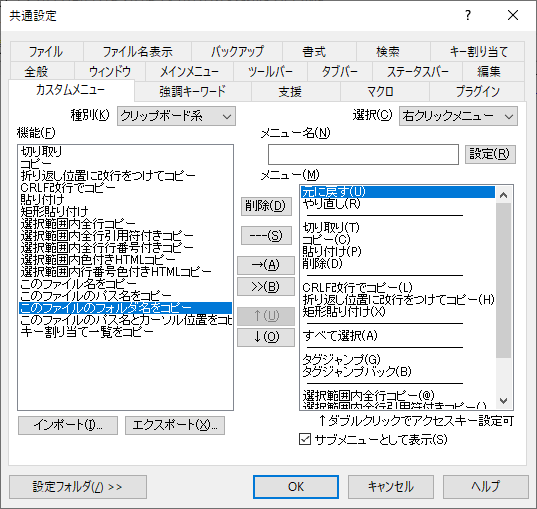Screen dimensions: 537x509
Task: Open the ツールバー tab
Action: coord(271,72)
